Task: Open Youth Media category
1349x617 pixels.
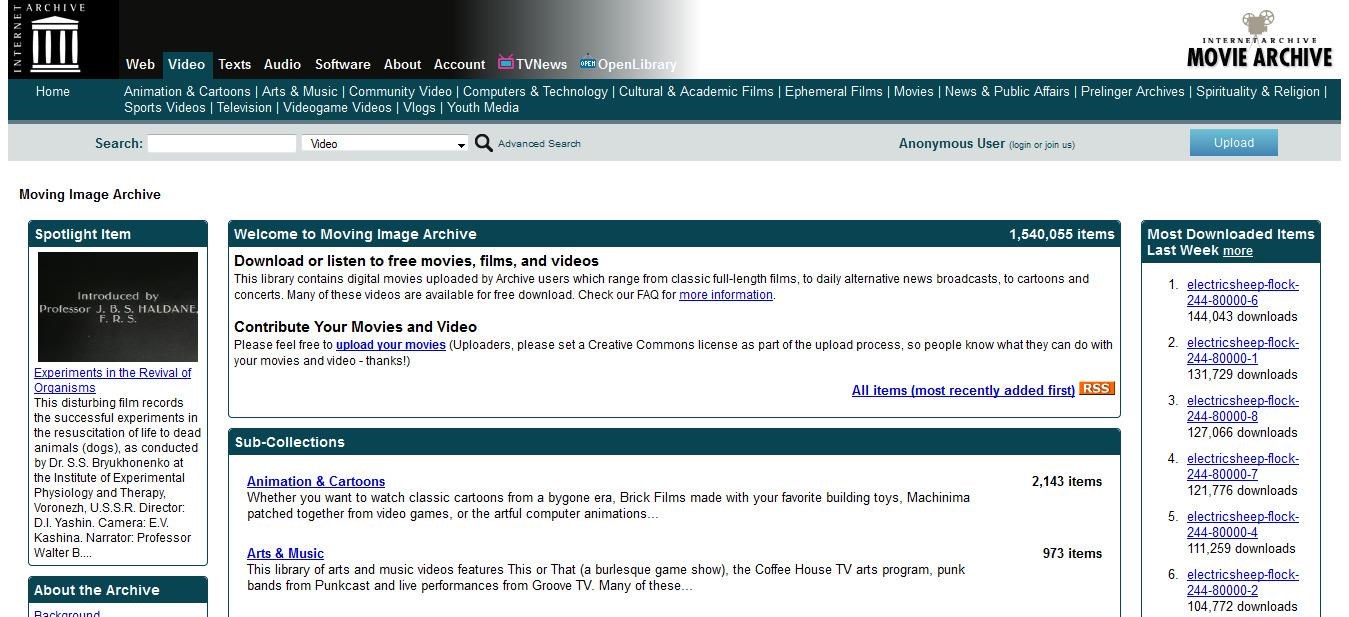Action: click(x=483, y=107)
